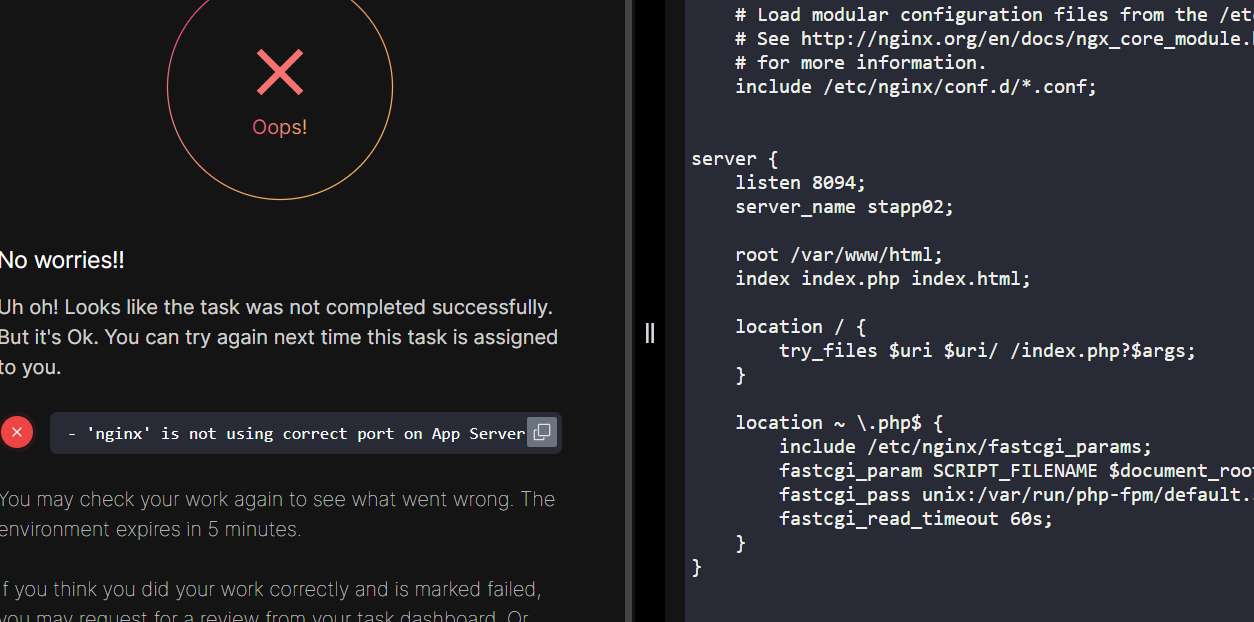The image size is (1254, 622).
Task: Click the 'No worries!!' heading
Action: point(62,261)
